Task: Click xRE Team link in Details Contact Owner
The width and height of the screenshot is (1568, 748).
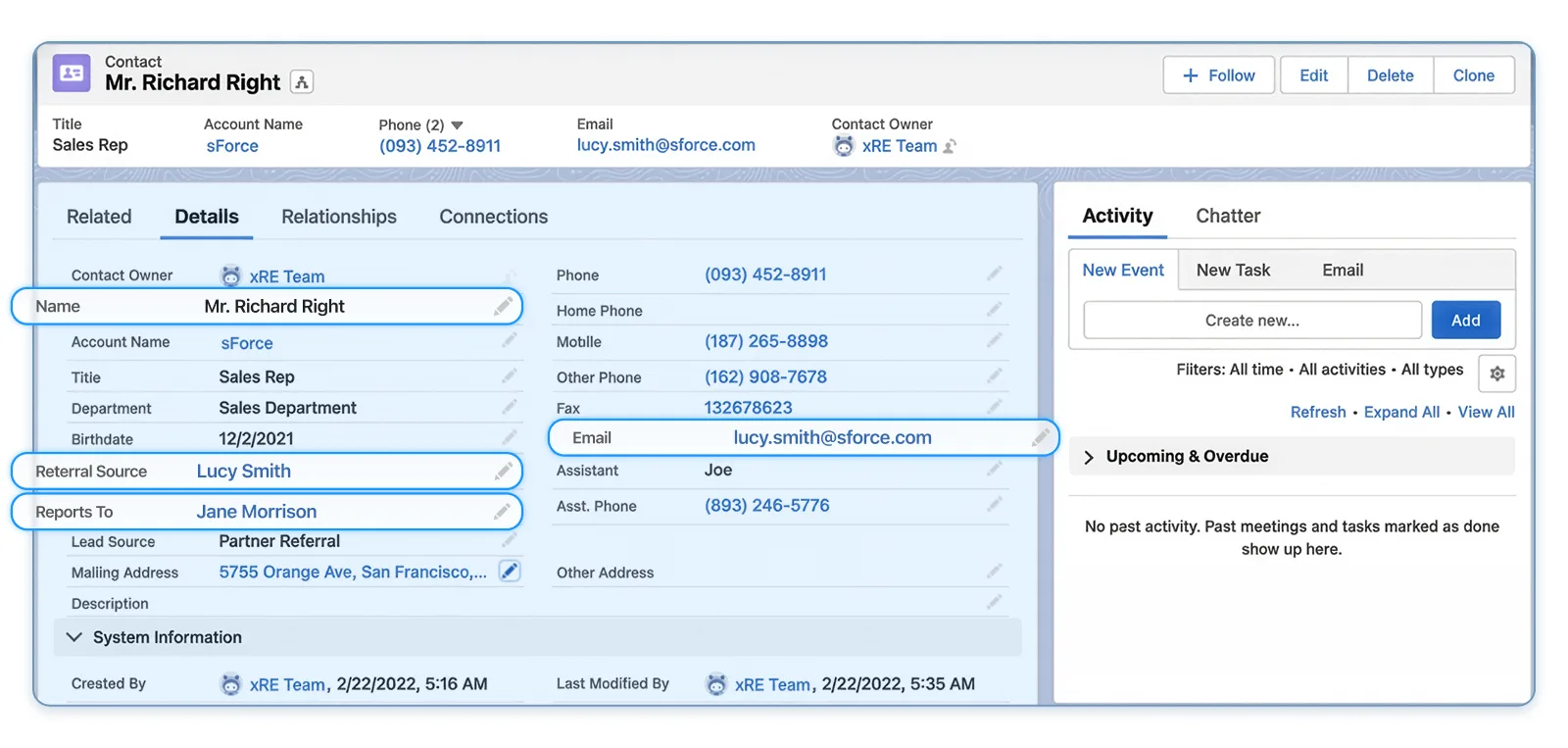Action: pos(287,276)
